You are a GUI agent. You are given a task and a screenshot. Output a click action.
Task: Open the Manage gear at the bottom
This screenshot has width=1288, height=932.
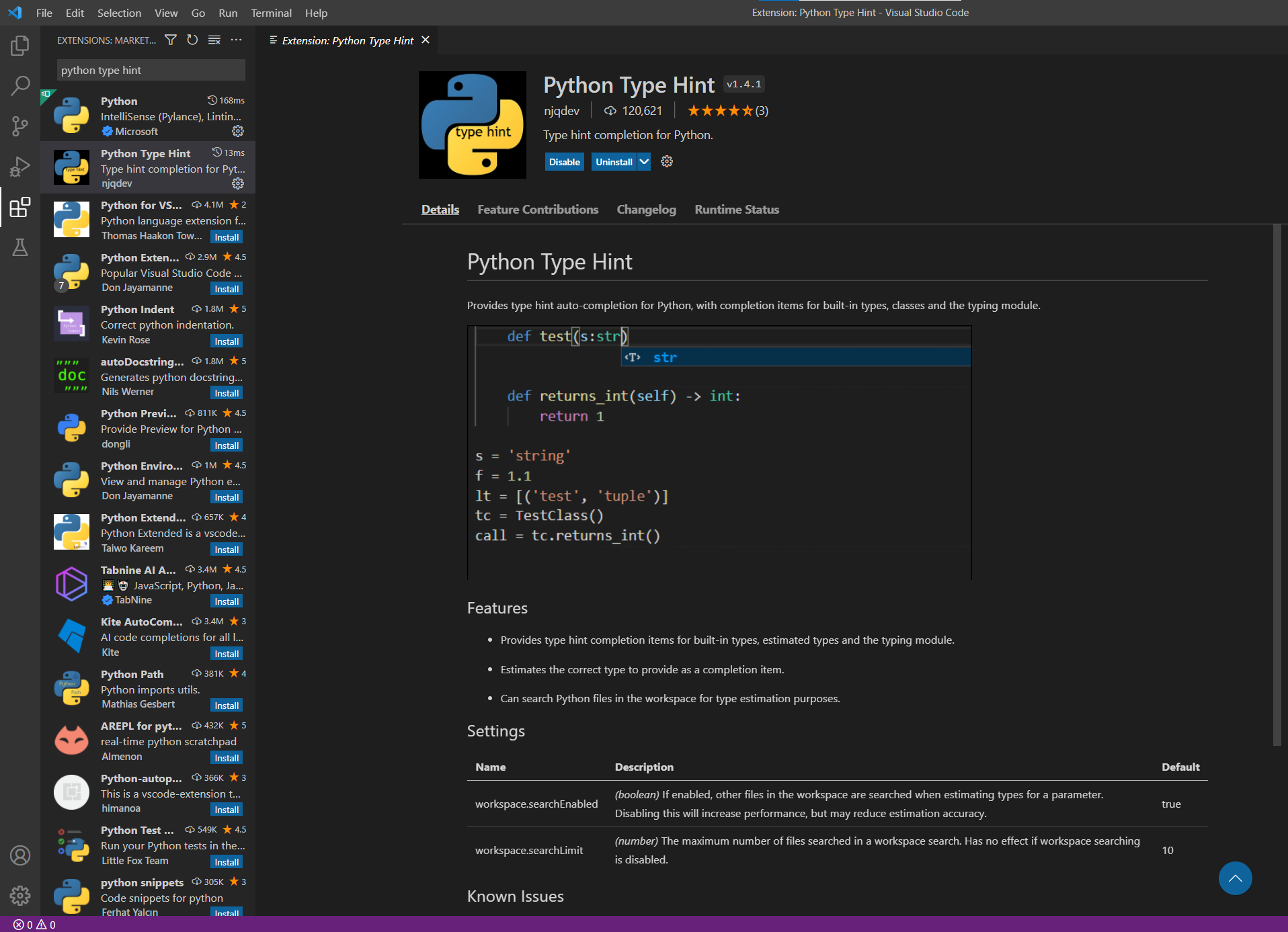point(19,896)
